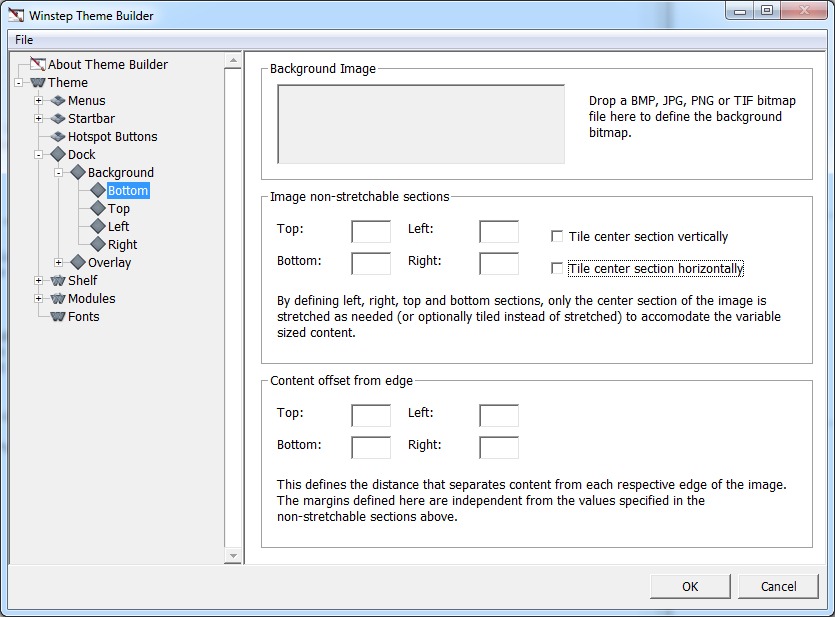This screenshot has width=835, height=617.
Task: Select the Startbar tree item
Action: [x=91, y=119]
